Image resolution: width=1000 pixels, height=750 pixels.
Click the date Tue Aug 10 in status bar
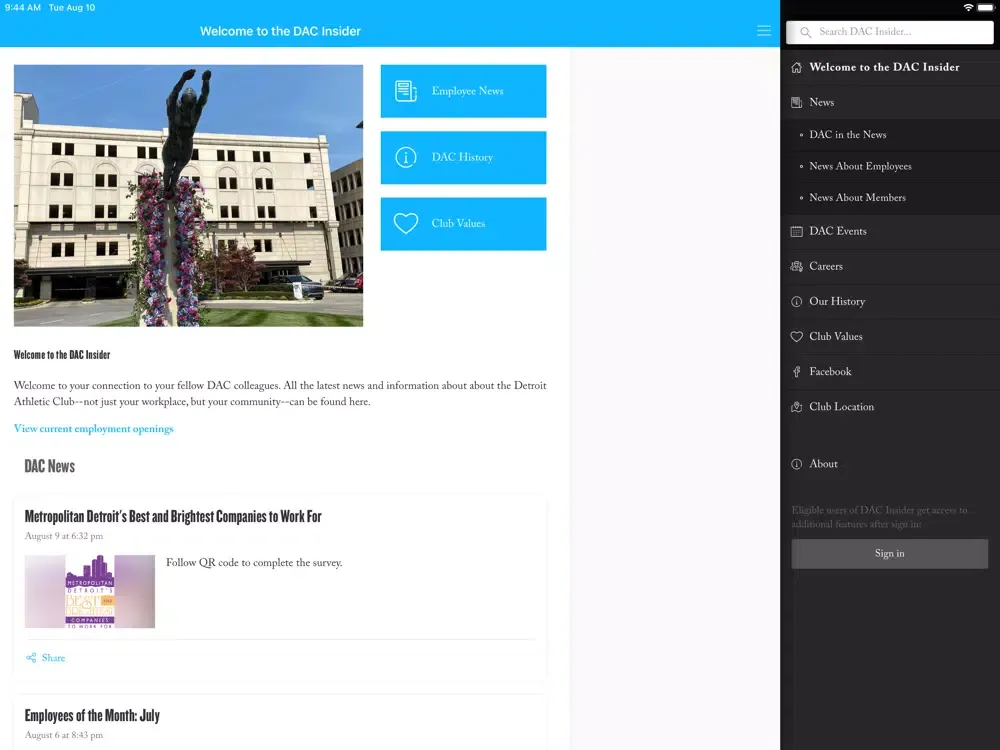click(72, 8)
